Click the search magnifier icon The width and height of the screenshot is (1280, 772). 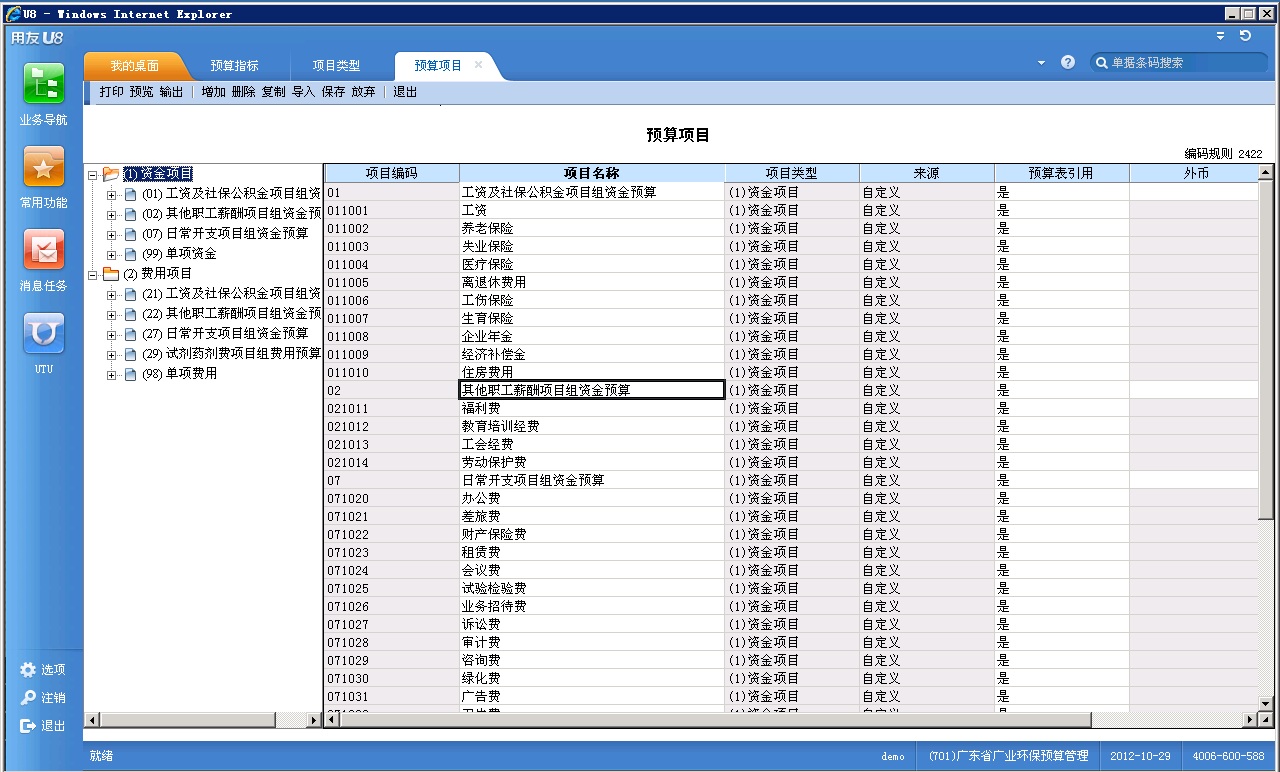[x=1102, y=62]
